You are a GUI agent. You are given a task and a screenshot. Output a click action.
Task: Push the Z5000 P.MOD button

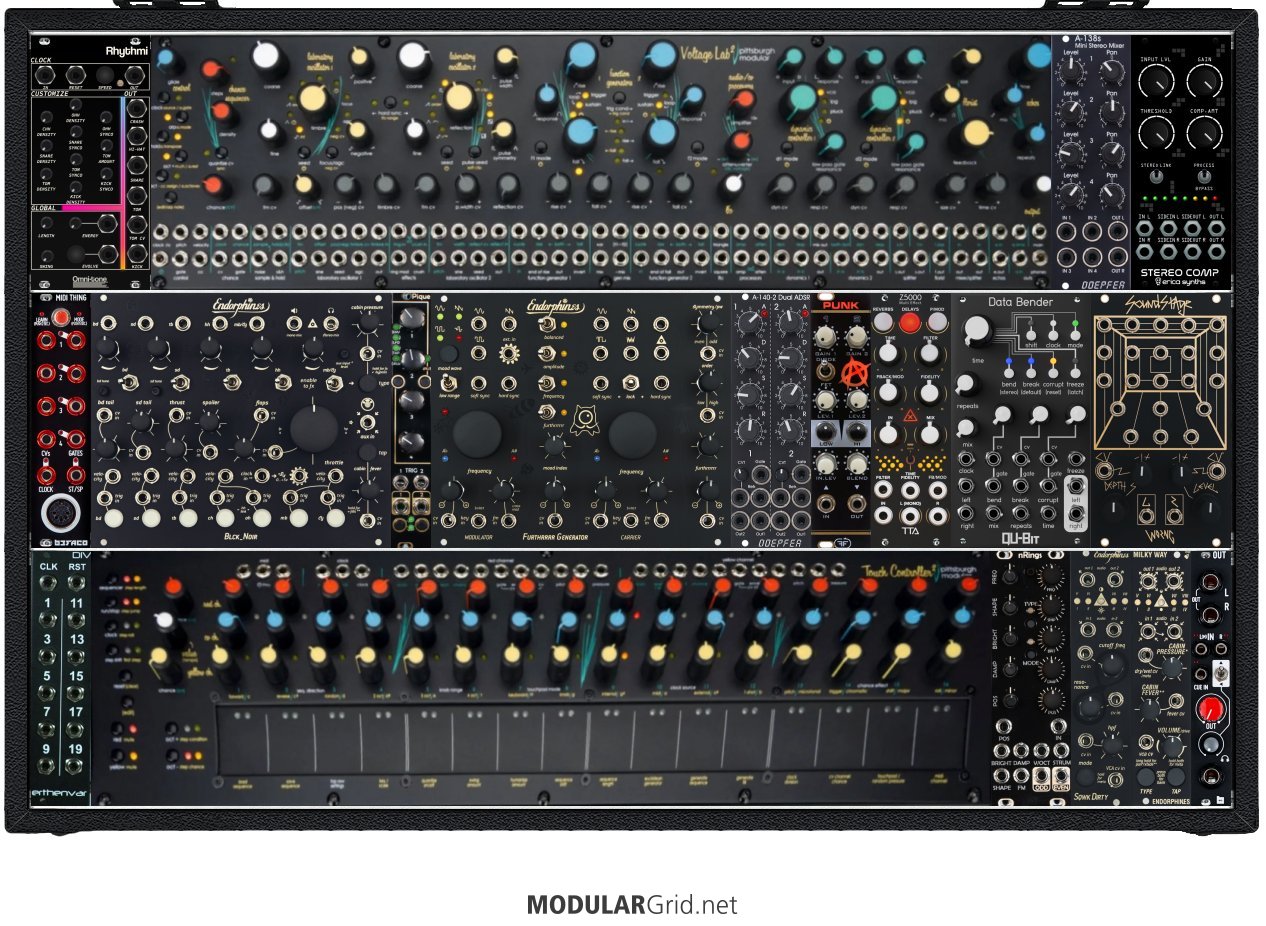pyautogui.click(x=937, y=322)
